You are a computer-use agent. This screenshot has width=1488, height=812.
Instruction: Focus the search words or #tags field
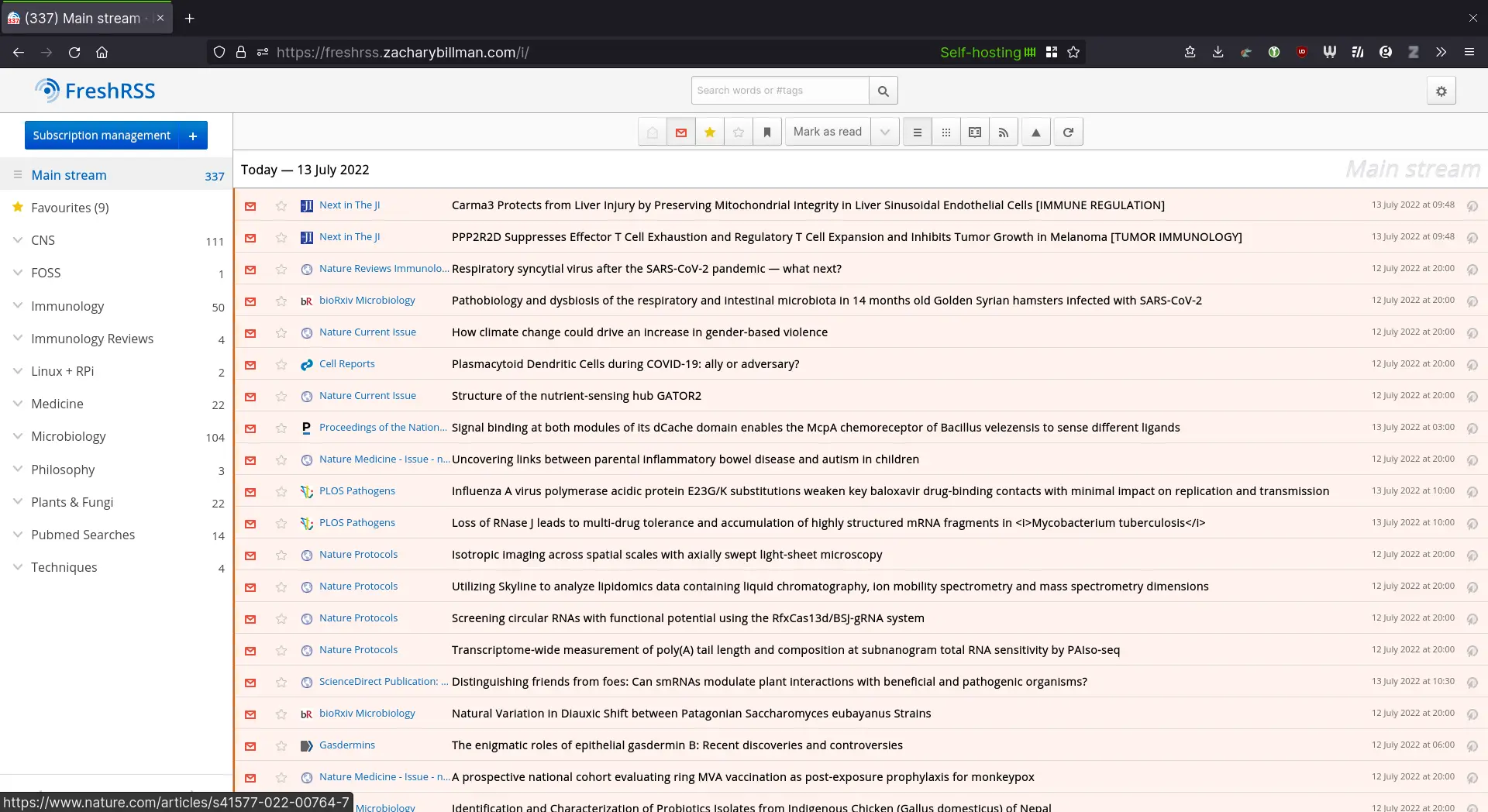[x=779, y=91]
